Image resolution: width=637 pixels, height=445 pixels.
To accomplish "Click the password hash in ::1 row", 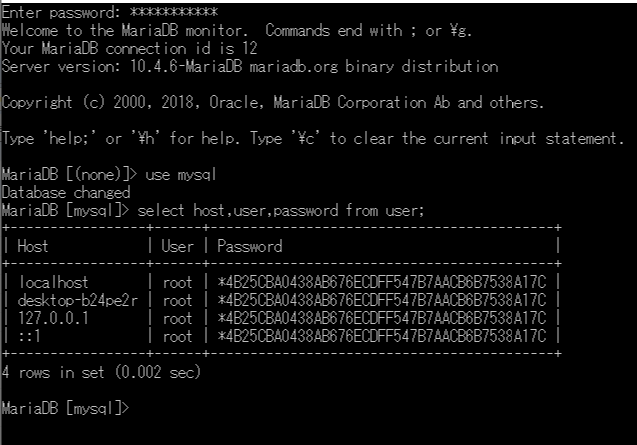I will coord(382,336).
